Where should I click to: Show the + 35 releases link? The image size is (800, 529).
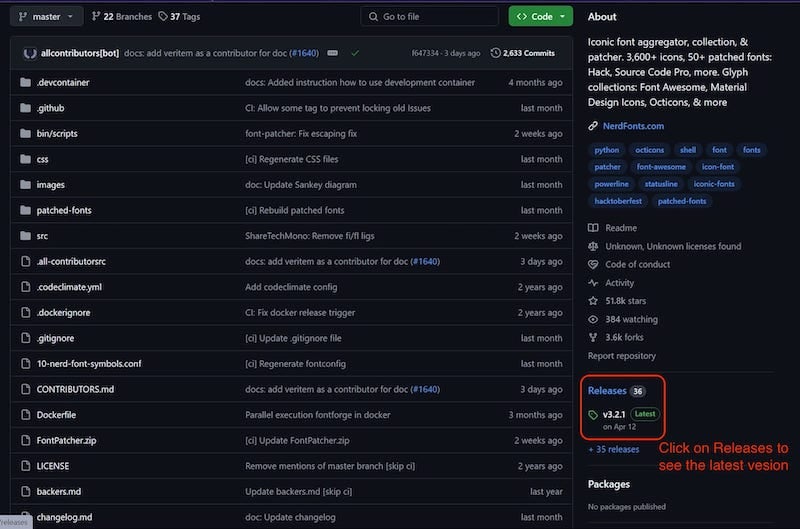[x=613, y=449]
